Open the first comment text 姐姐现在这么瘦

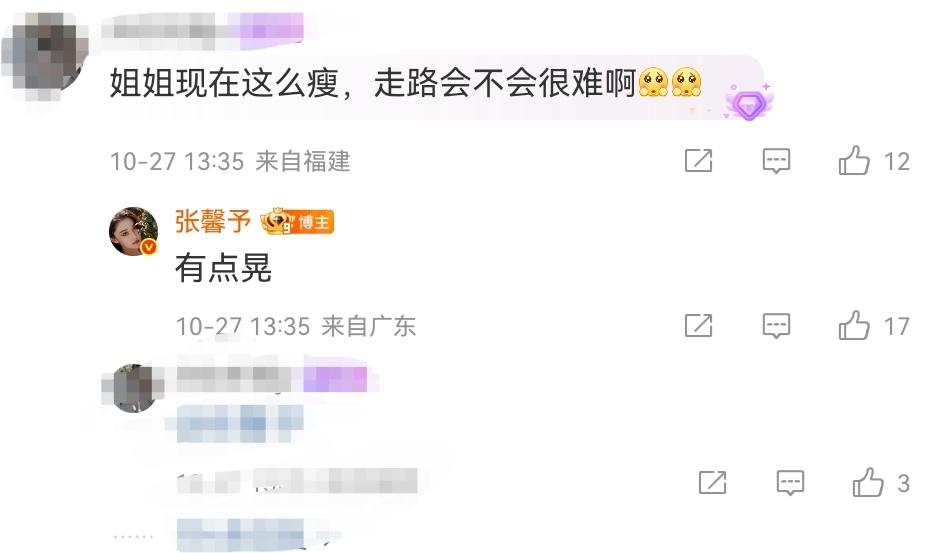point(224,83)
